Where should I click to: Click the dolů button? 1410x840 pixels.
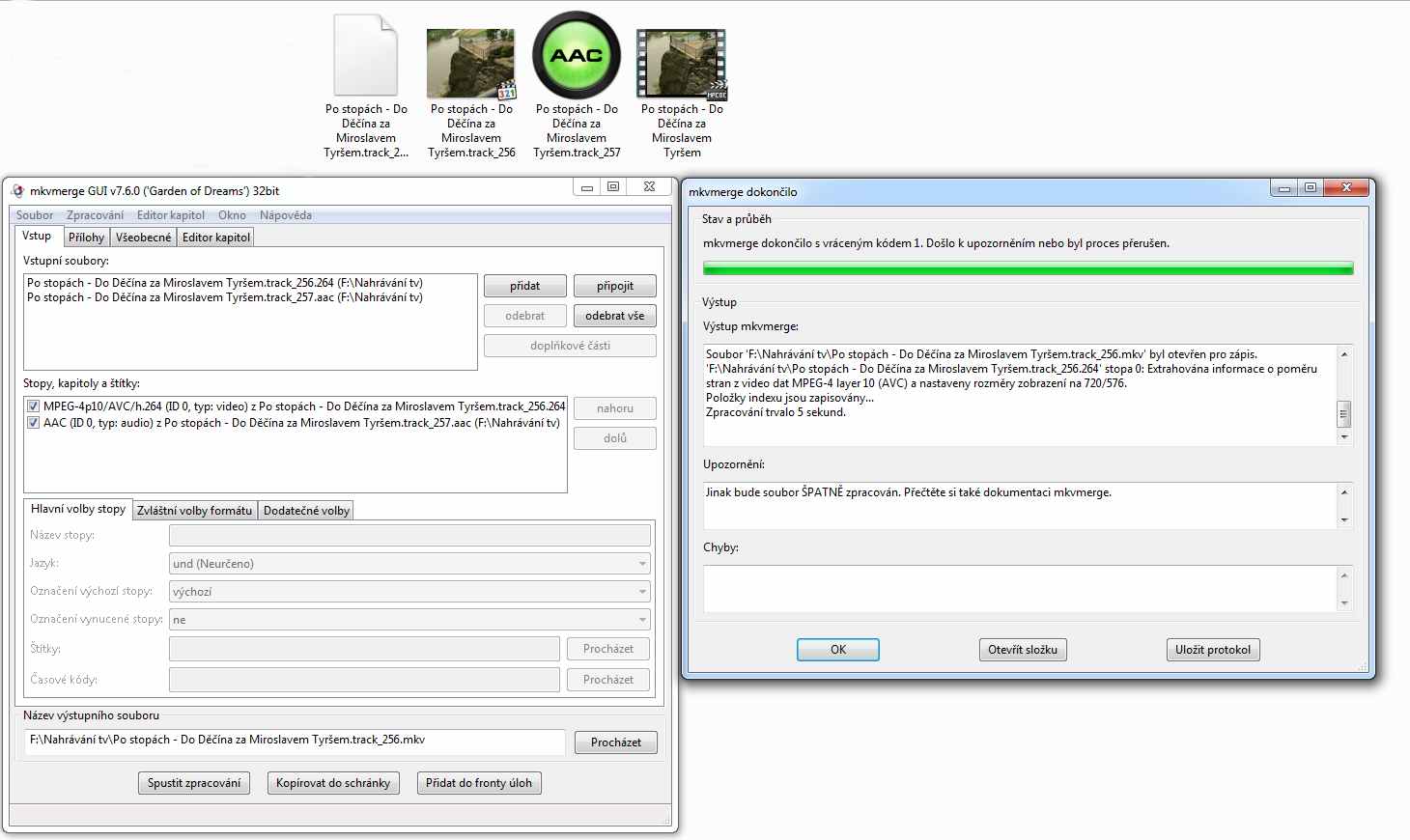pyautogui.click(x=615, y=438)
